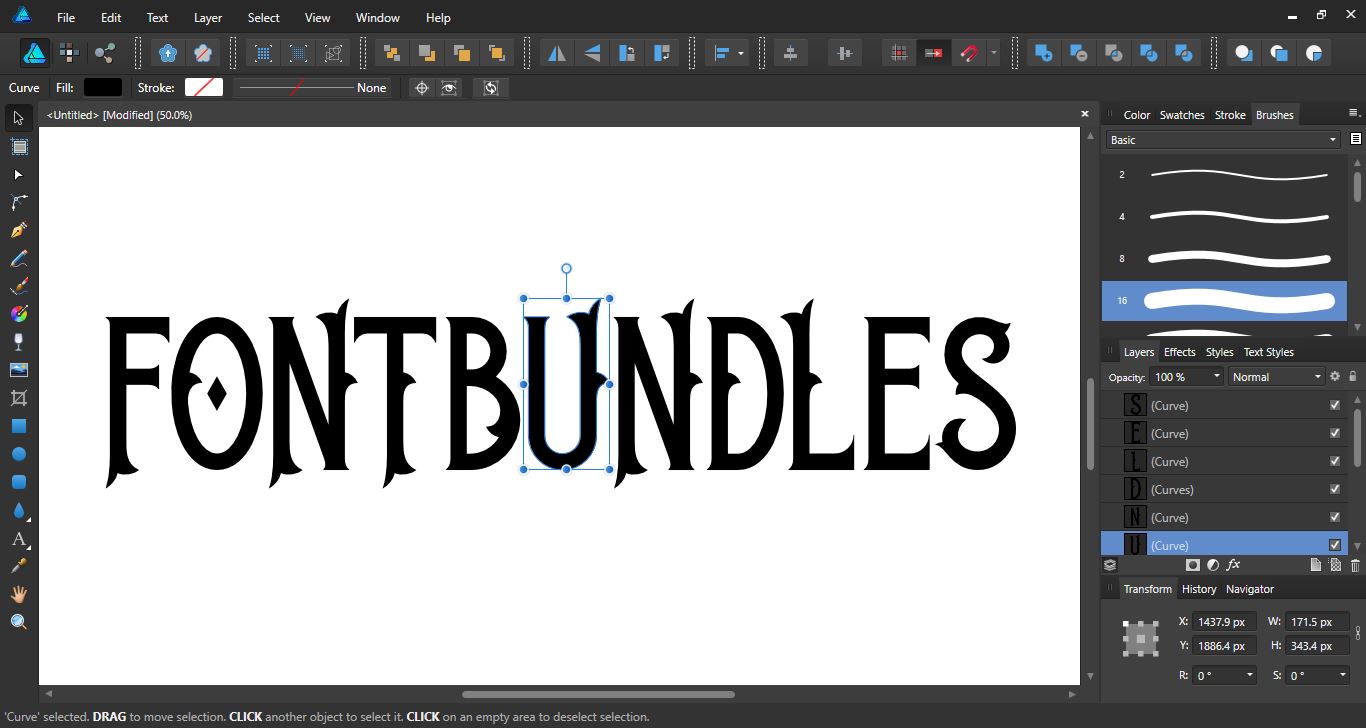Viewport: 1366px width, 728px height.
Task: Select the Fill gradient tool
Action: click(x=18, y=314)
